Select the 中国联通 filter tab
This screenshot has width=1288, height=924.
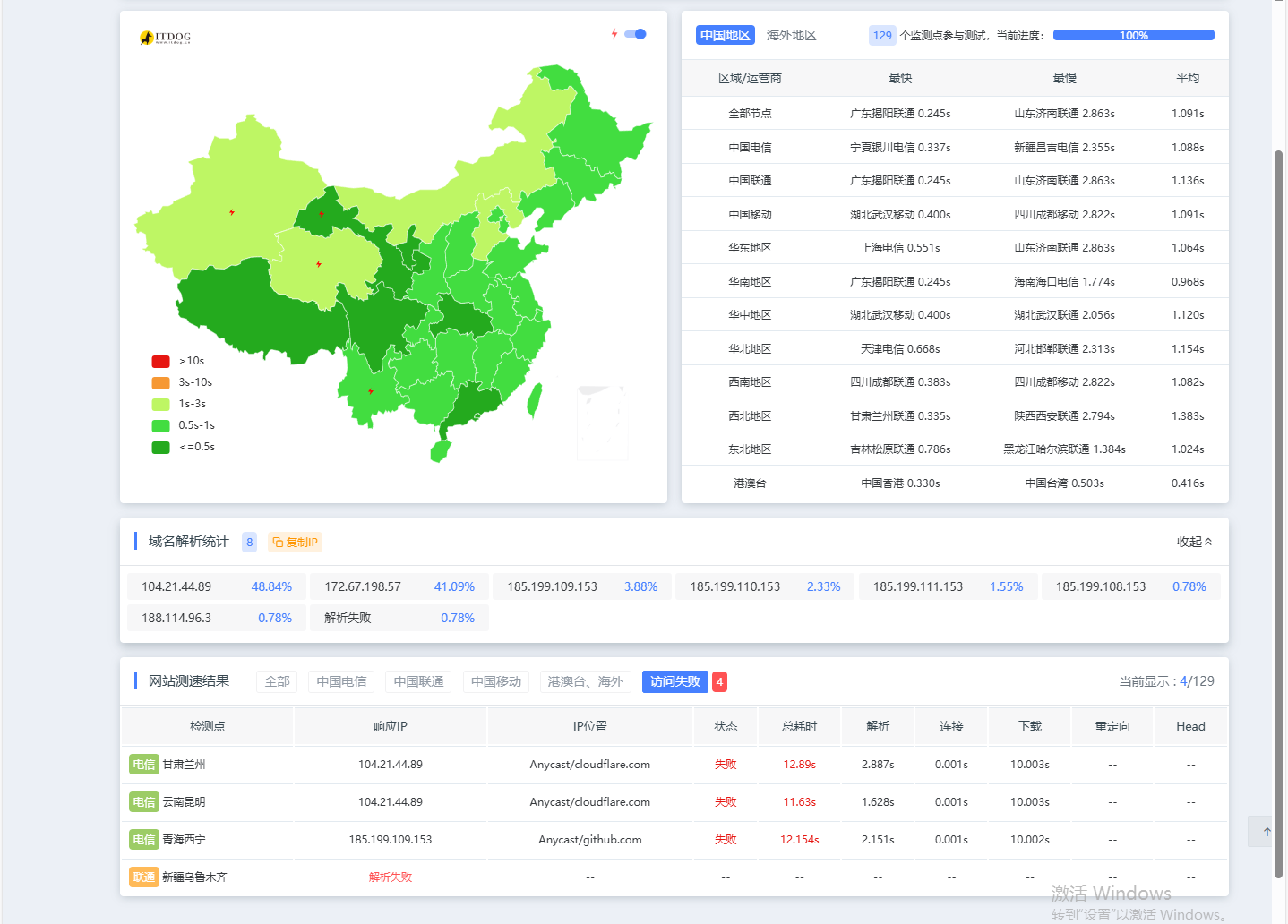[418, 681]
